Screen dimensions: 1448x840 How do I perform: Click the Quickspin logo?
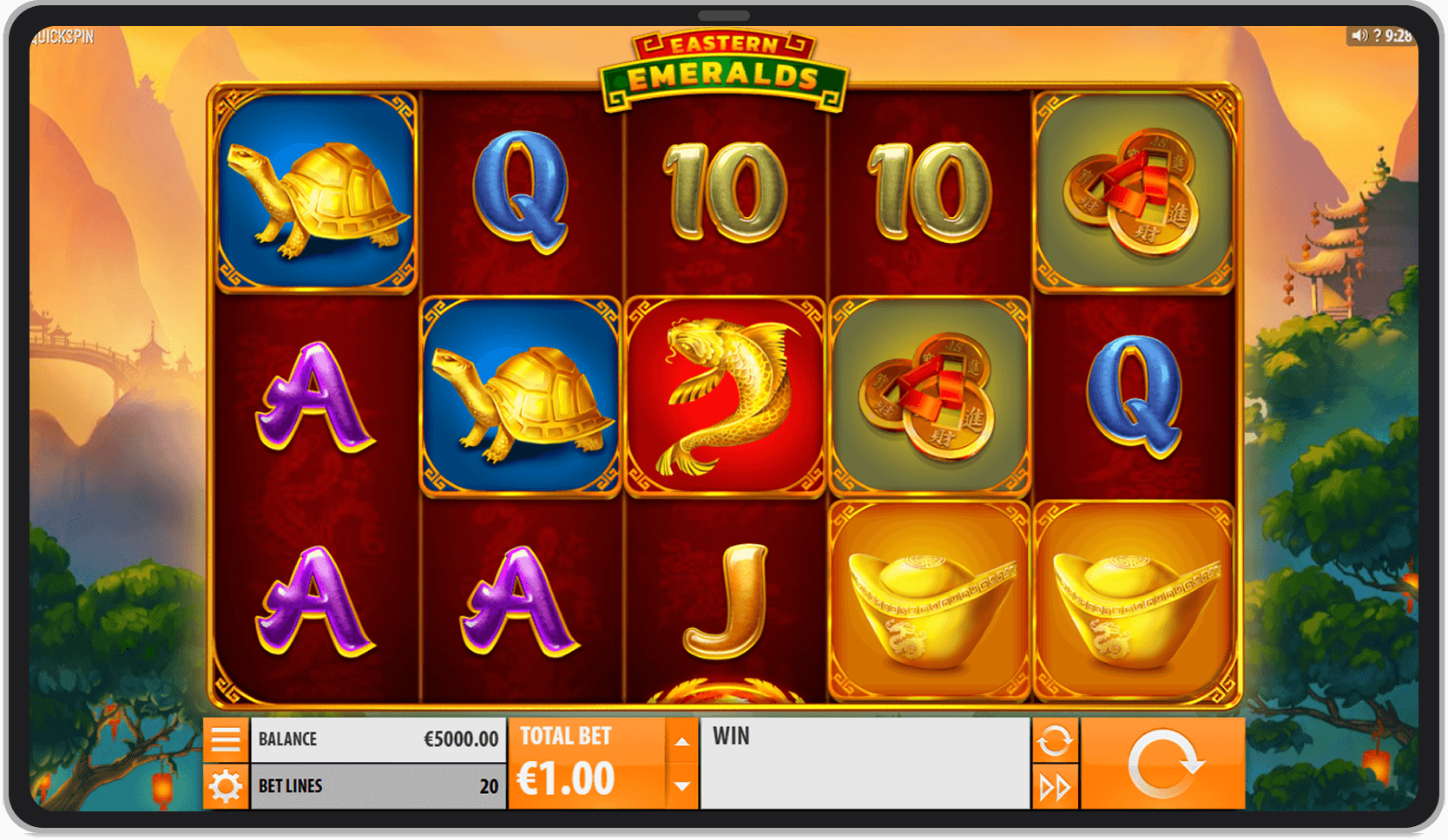(x=63, y=36)
